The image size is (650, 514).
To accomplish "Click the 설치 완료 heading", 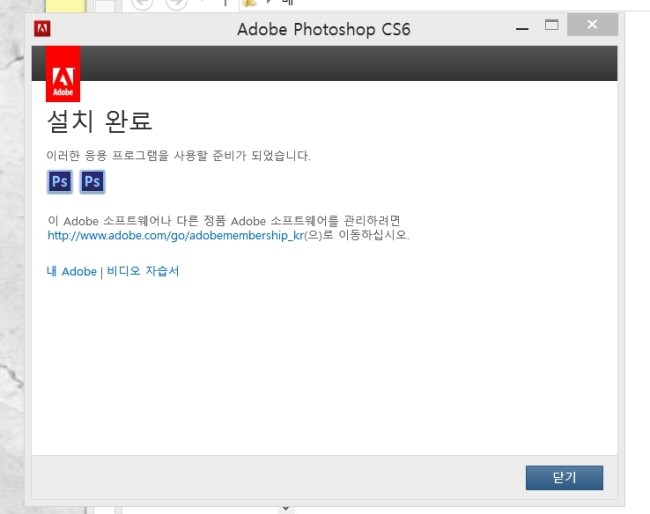I will point(99,121).
